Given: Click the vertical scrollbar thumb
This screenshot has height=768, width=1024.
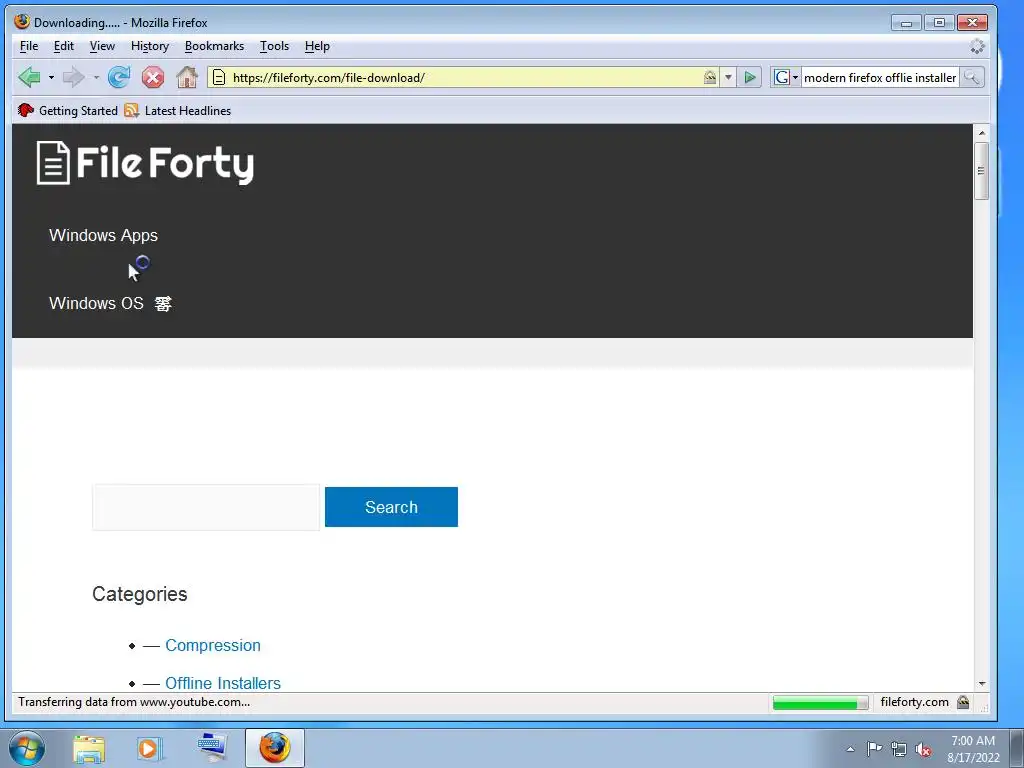Looking at the screenshot, I should 981,171.
